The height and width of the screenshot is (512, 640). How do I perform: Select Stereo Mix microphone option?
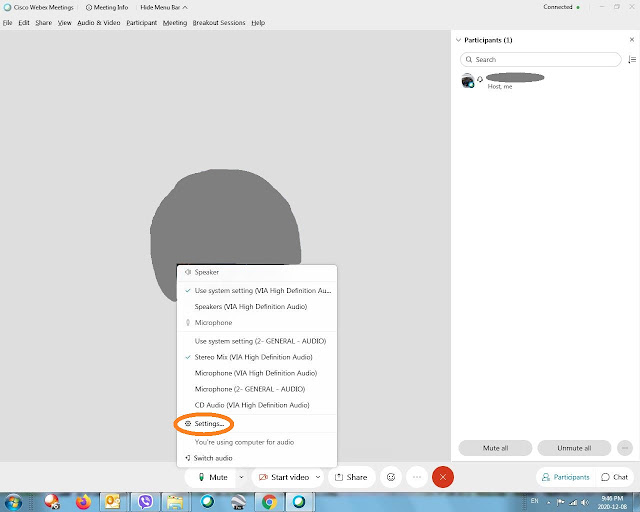(257, 357)
